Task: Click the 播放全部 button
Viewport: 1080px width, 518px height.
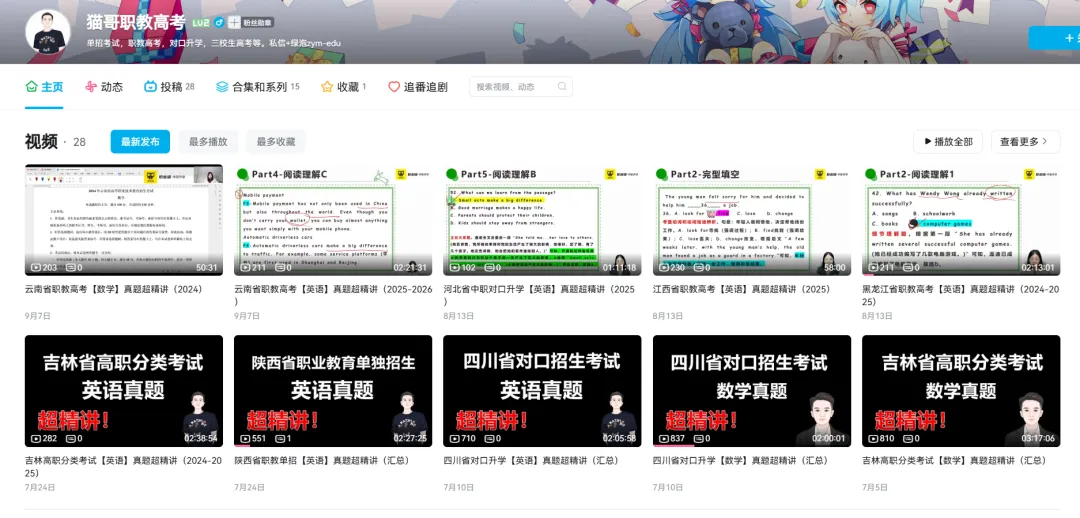Action: click(947, 142)
